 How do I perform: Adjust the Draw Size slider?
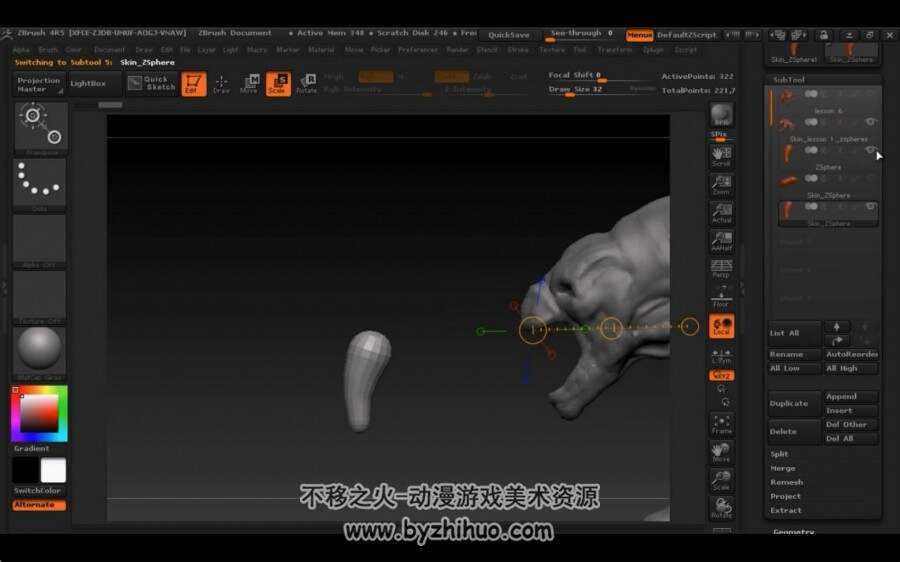coord(602,91)
